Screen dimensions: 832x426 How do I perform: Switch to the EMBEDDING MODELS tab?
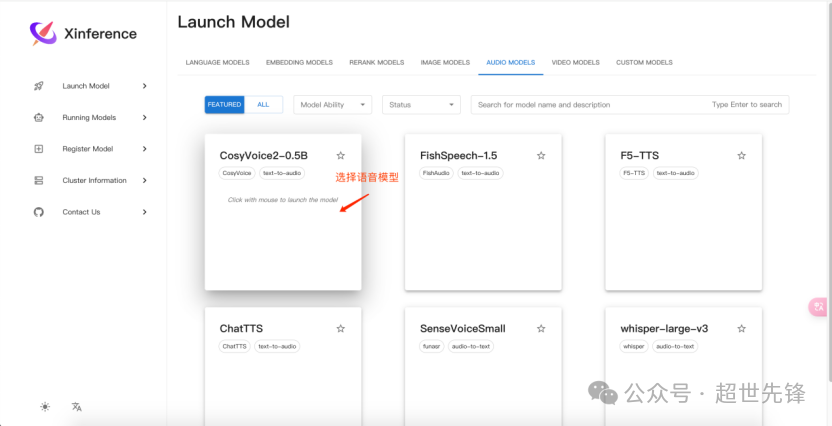(299, 62)
